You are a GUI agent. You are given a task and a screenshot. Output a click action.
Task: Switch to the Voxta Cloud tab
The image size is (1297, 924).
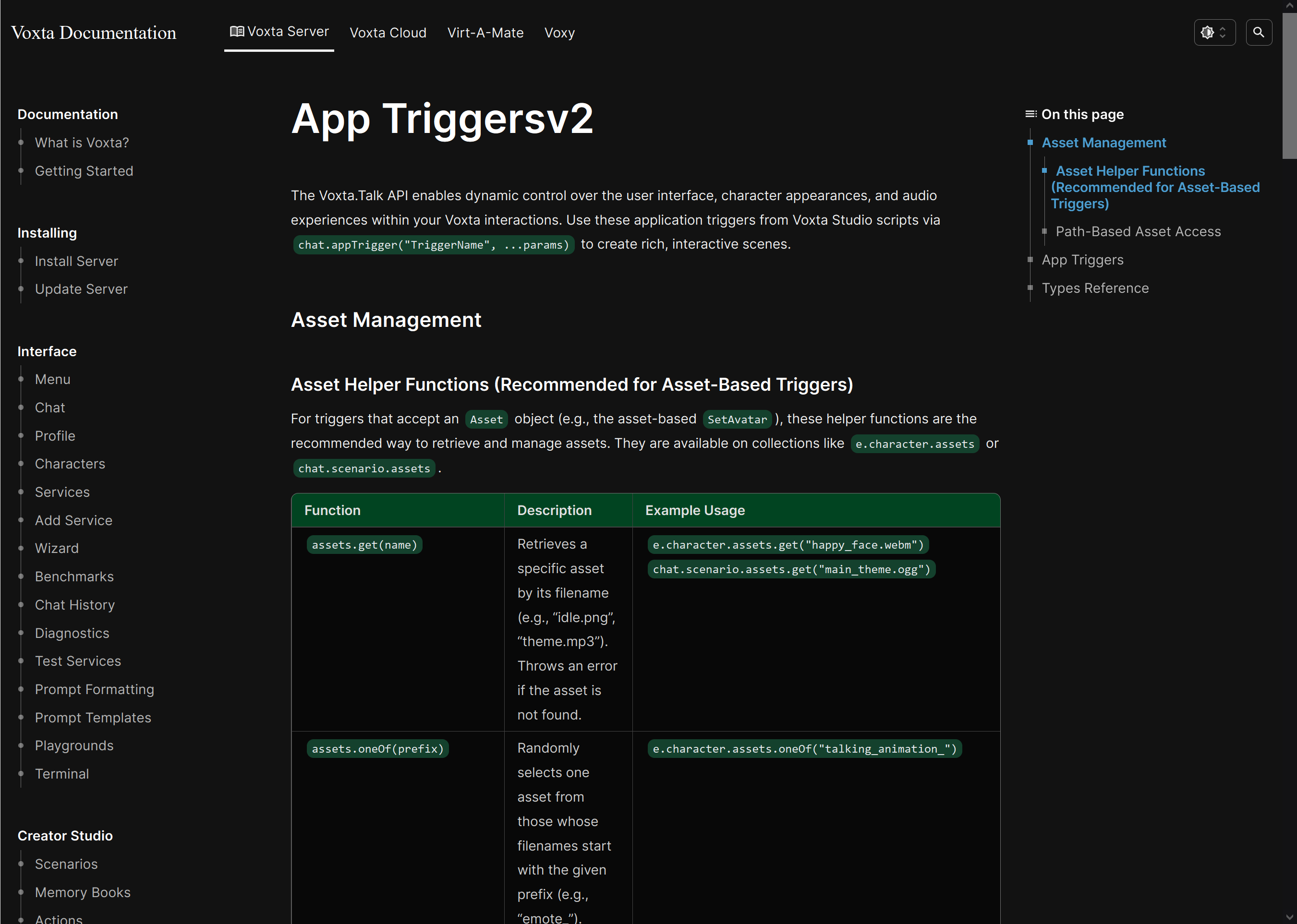tap(388, 33)
